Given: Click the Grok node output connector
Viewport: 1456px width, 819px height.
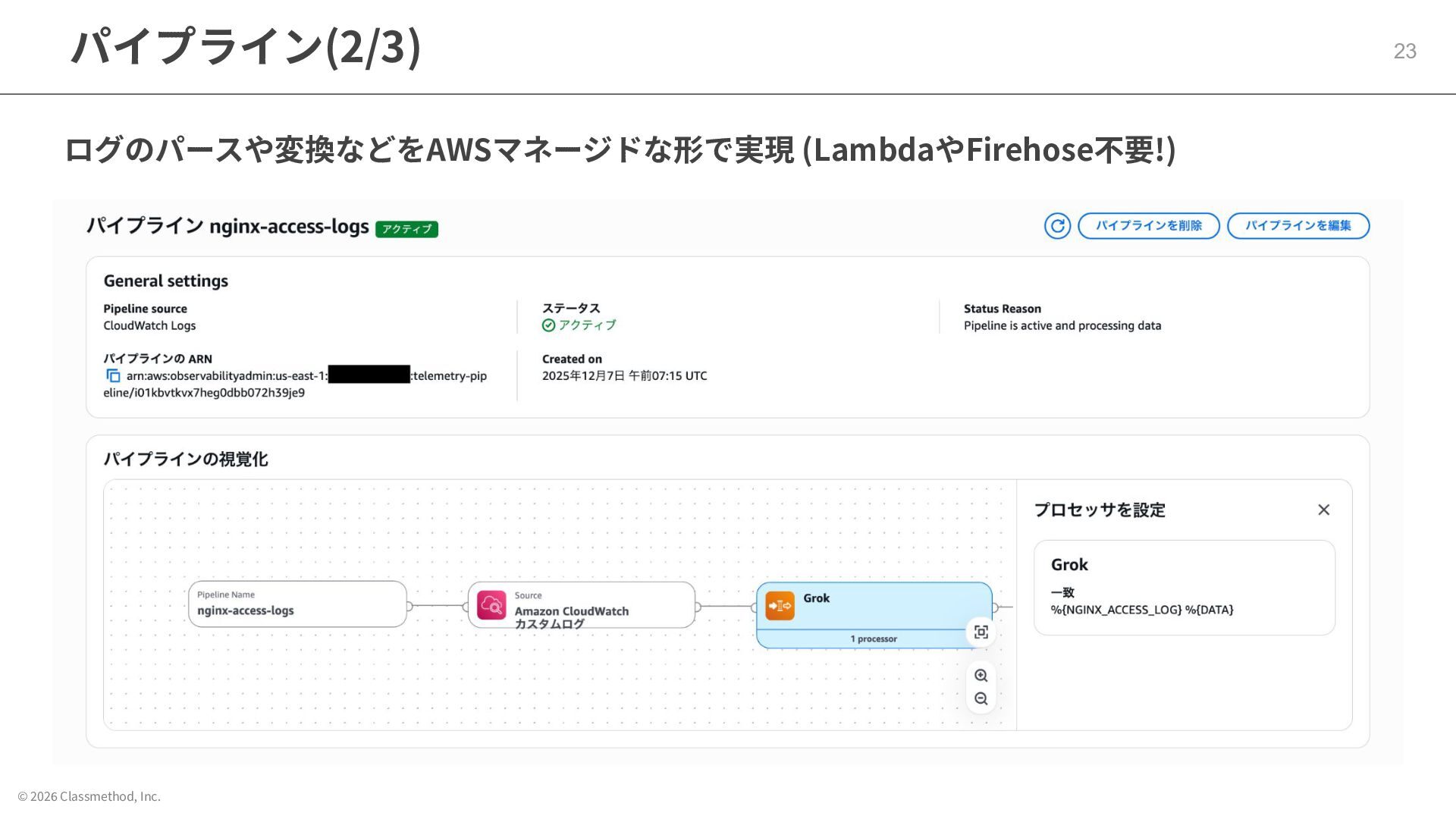Looking at the screenshot, I should click(x=996, y=607).
